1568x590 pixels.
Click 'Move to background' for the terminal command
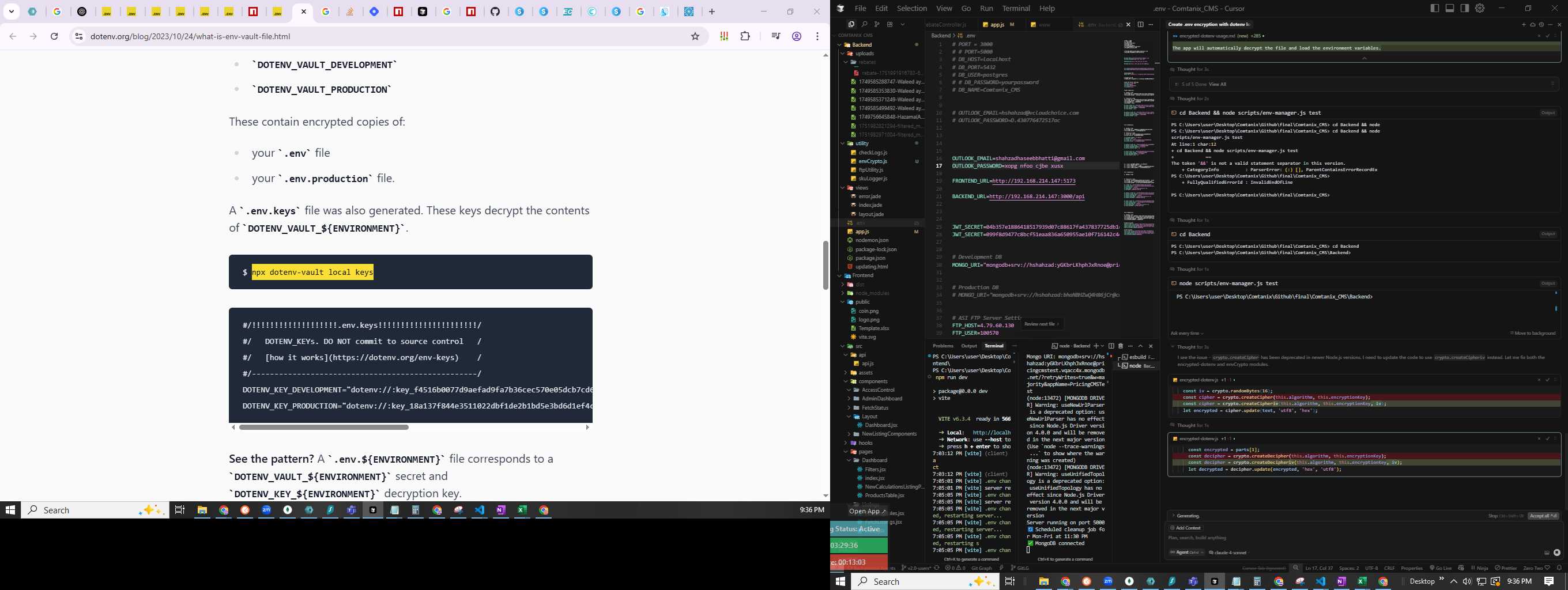click(x=1533, y=334)
